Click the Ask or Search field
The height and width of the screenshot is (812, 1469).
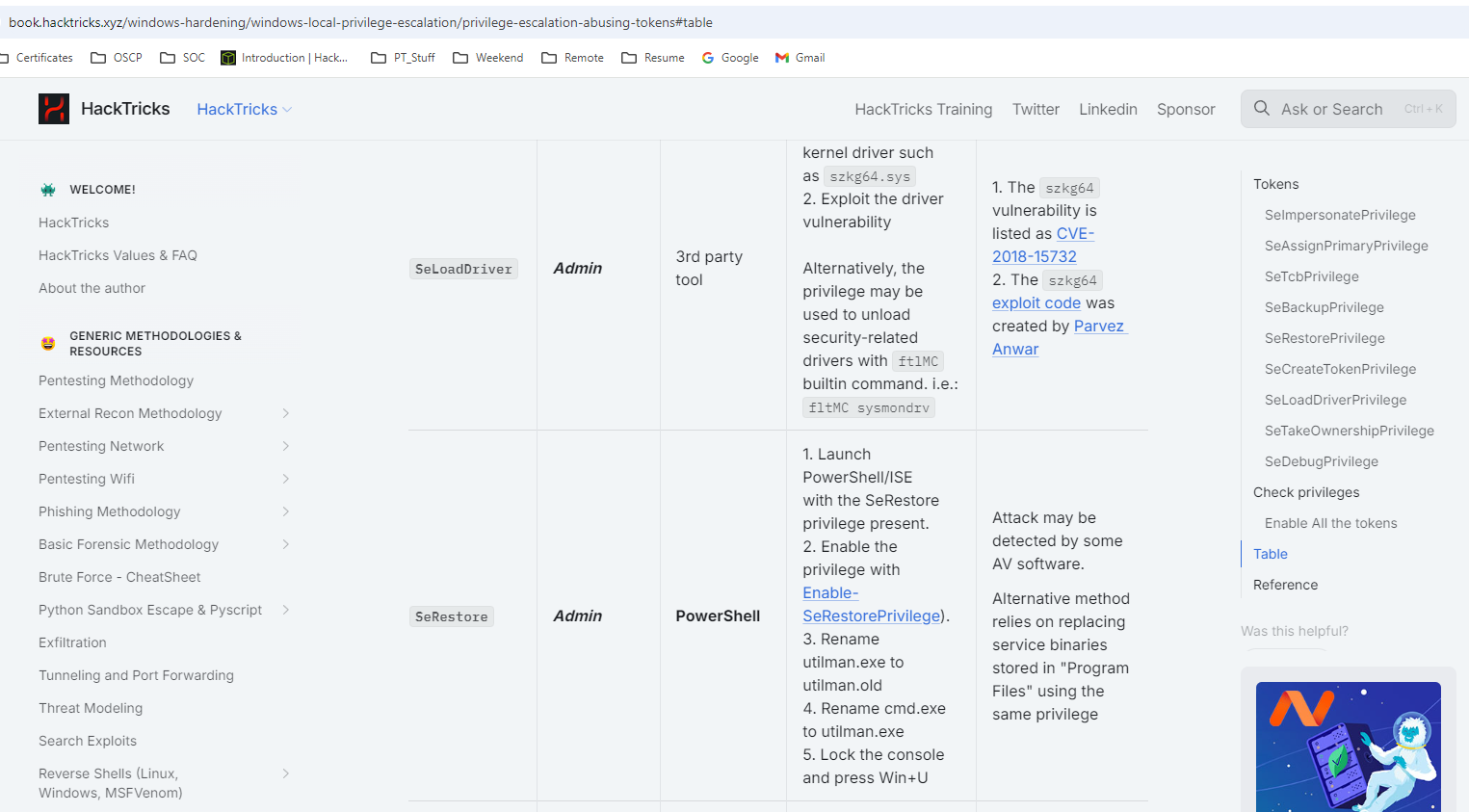point(1348,109)
